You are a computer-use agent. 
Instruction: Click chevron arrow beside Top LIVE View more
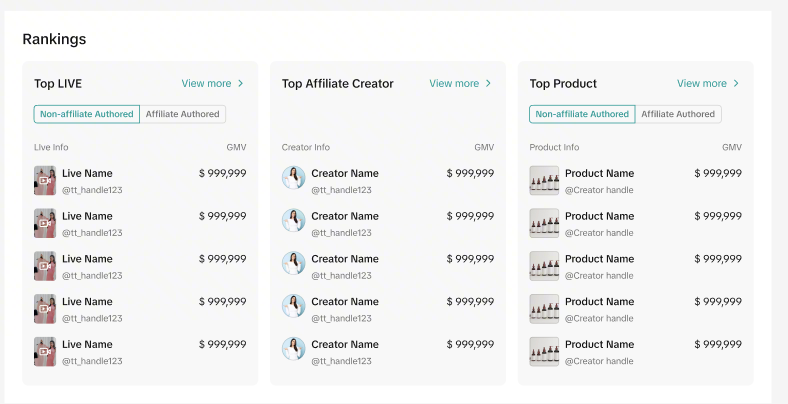coord(241,84)
